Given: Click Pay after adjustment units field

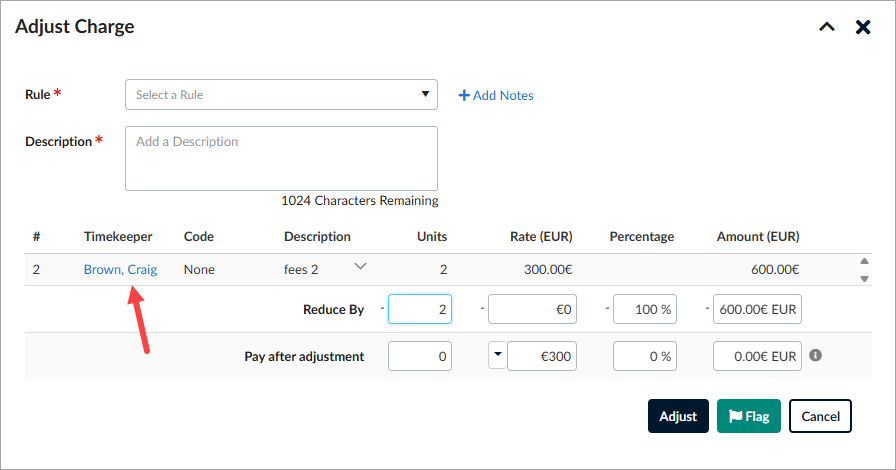Looking at the screenshot, I should click(420, 356).
